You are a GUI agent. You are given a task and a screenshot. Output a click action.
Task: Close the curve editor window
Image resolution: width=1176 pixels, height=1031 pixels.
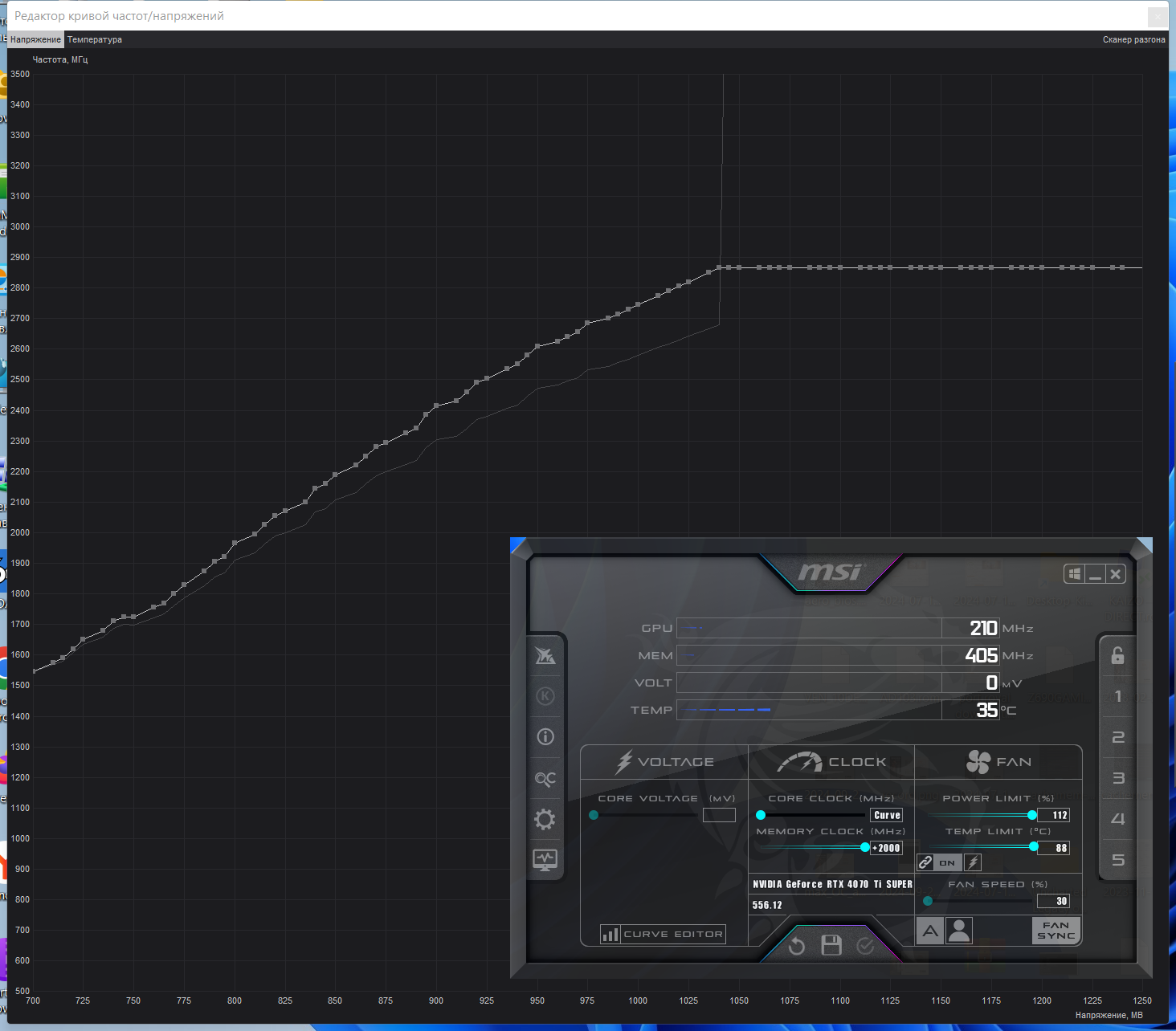(x=1158, y=16)
